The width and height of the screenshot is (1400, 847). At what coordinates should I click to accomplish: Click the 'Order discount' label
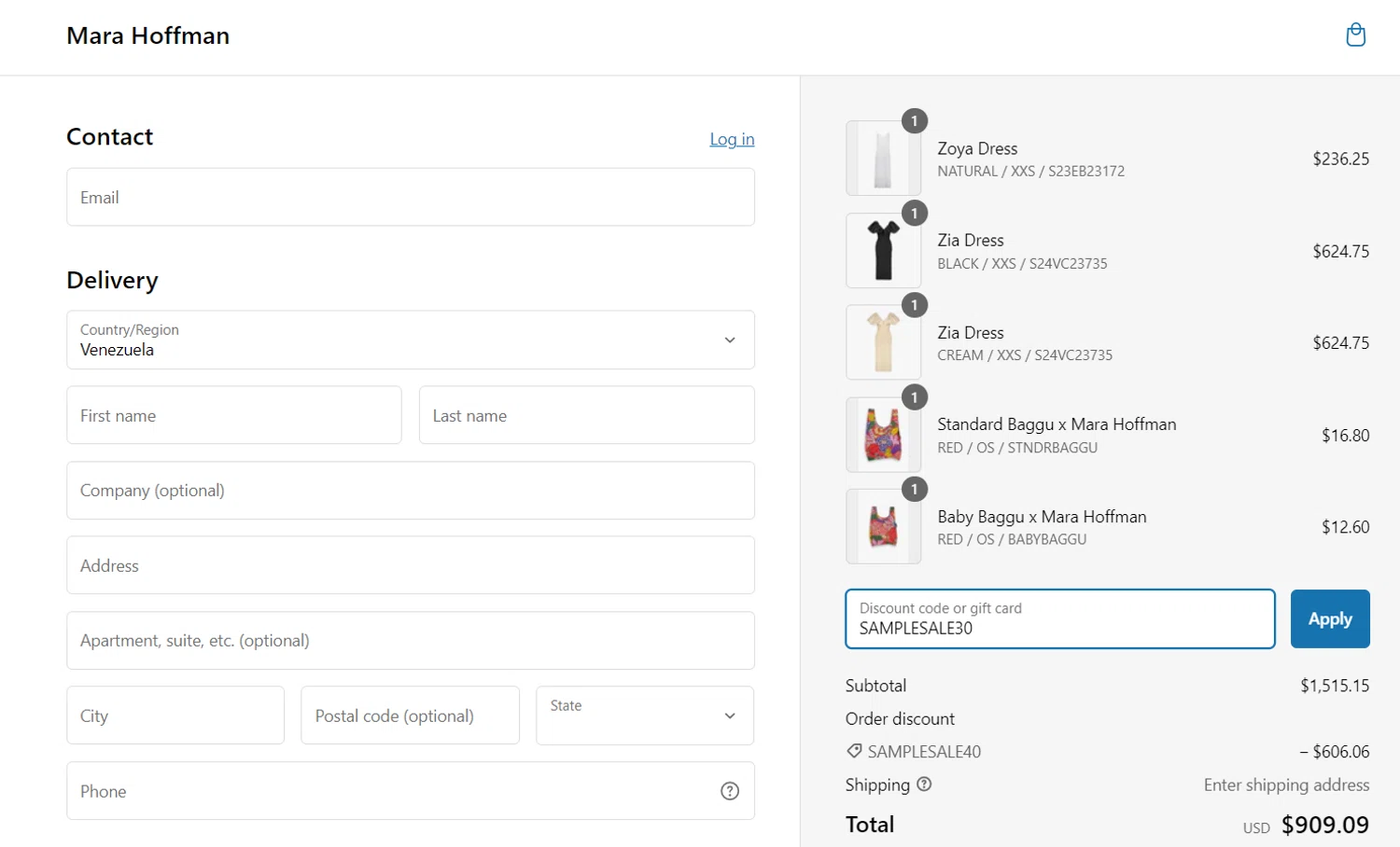(900, 719)
